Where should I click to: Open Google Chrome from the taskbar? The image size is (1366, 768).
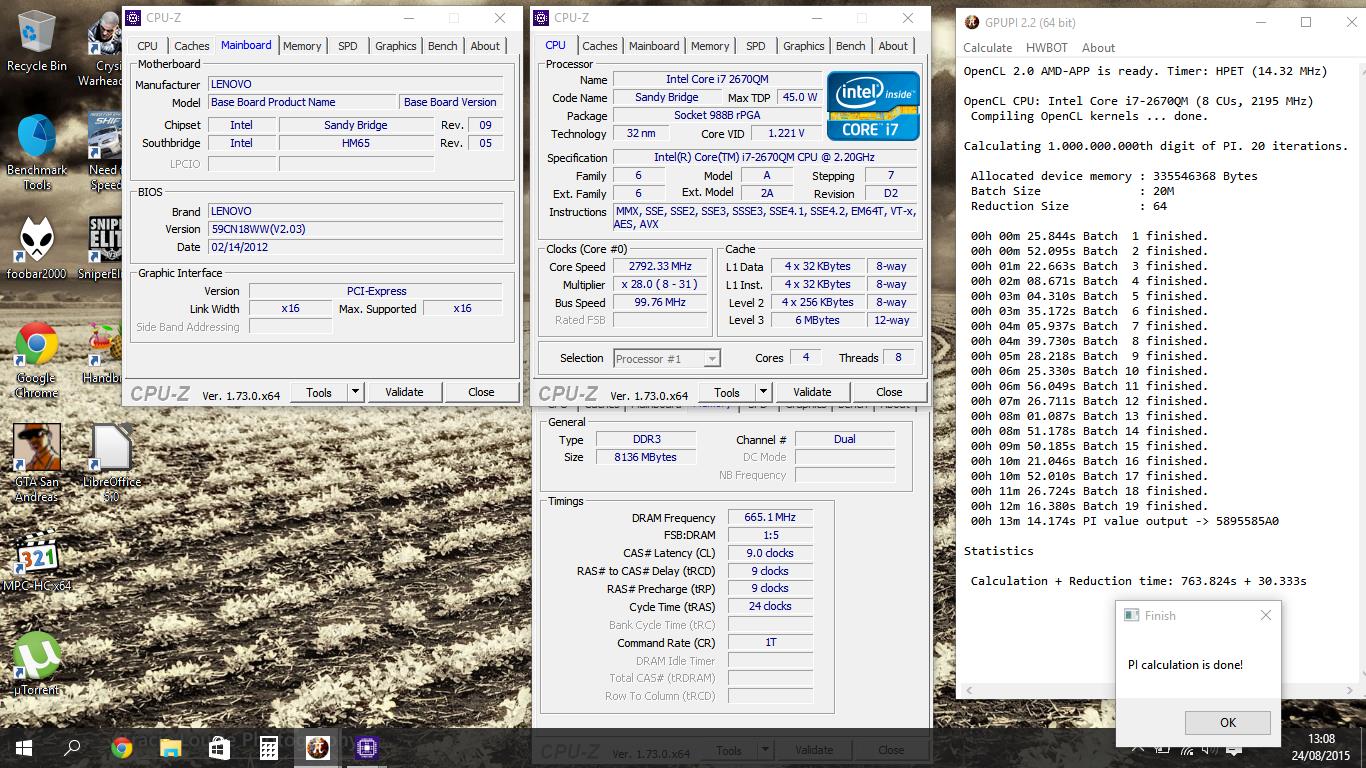coord(122,747)
